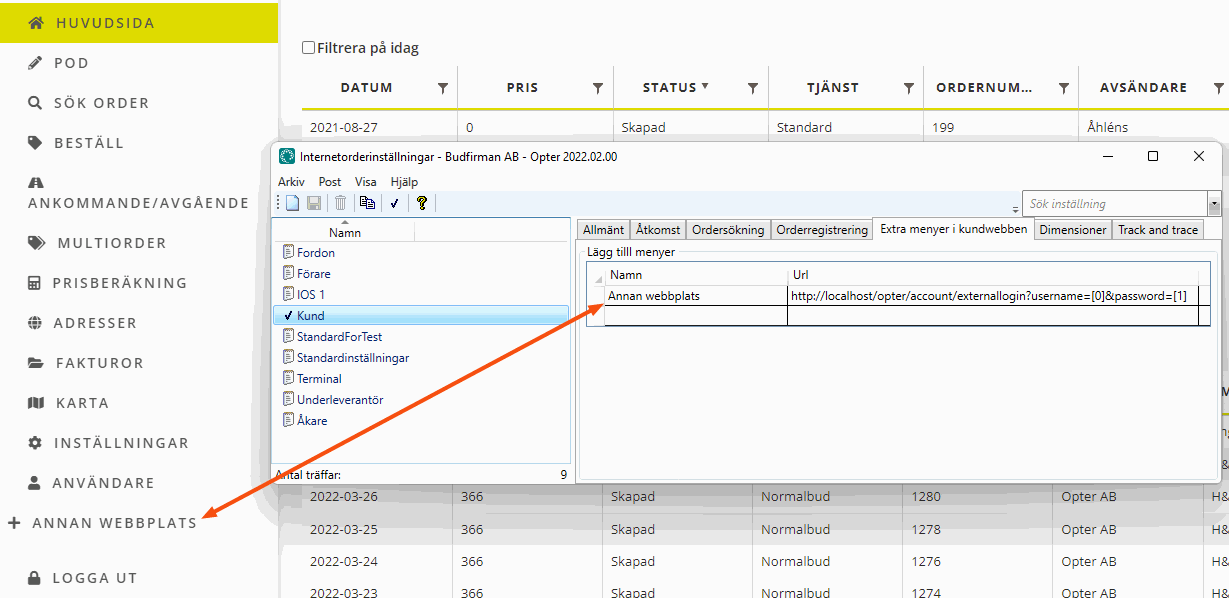
Task: Switch to the Track and trace tab
Action: [x=1157, y=230]
